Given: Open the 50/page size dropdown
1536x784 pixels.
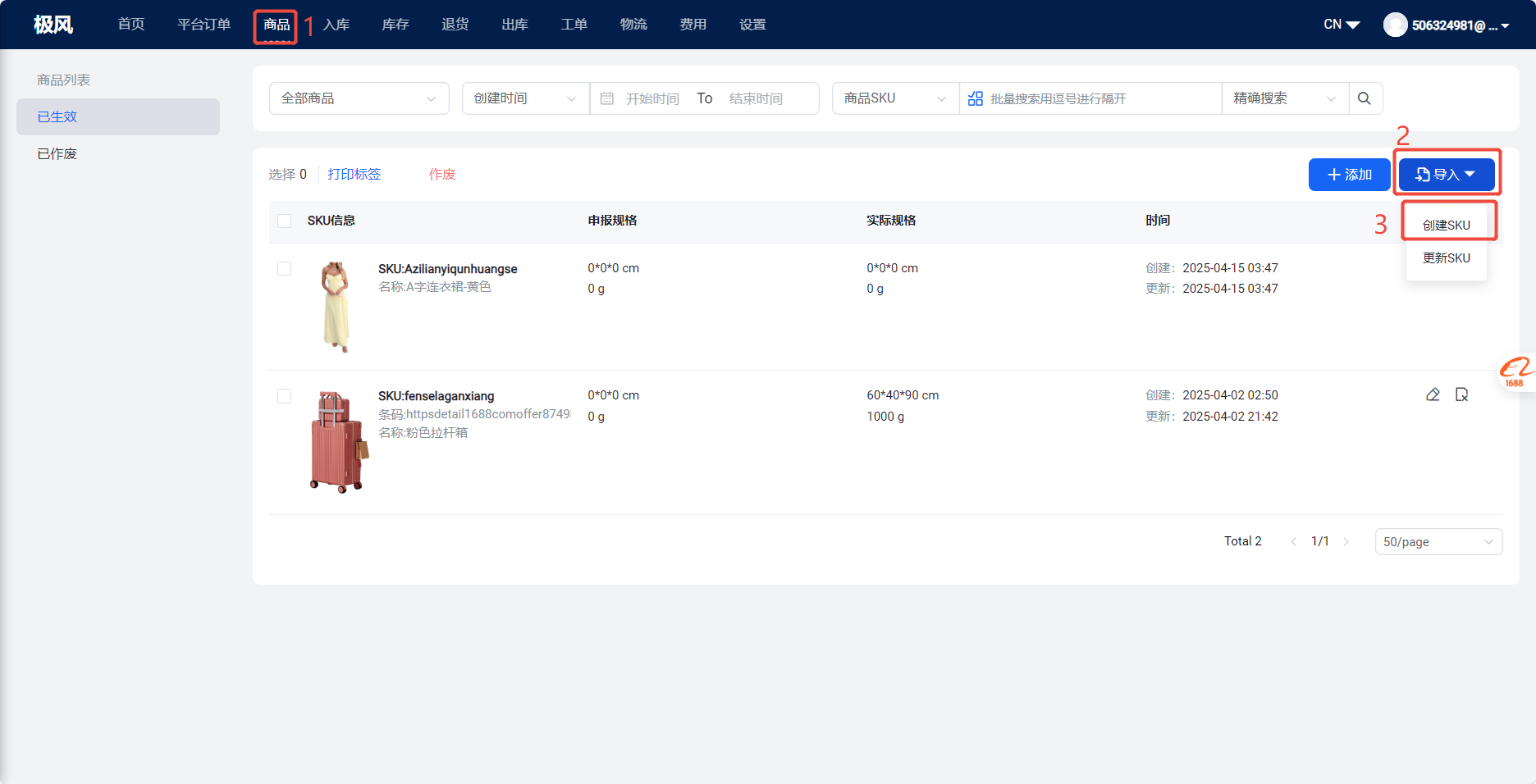Looking at the screenshot, I should 1438,541.
